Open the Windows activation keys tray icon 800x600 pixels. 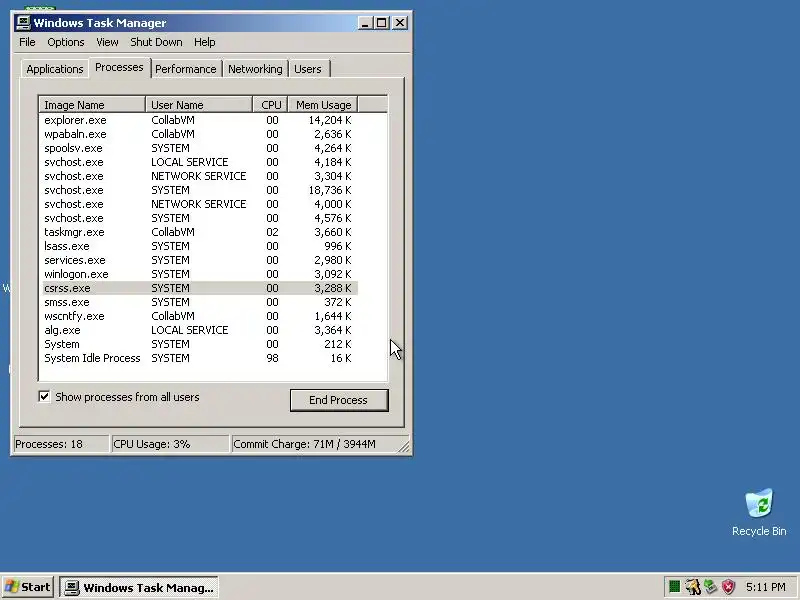(692, 587)
